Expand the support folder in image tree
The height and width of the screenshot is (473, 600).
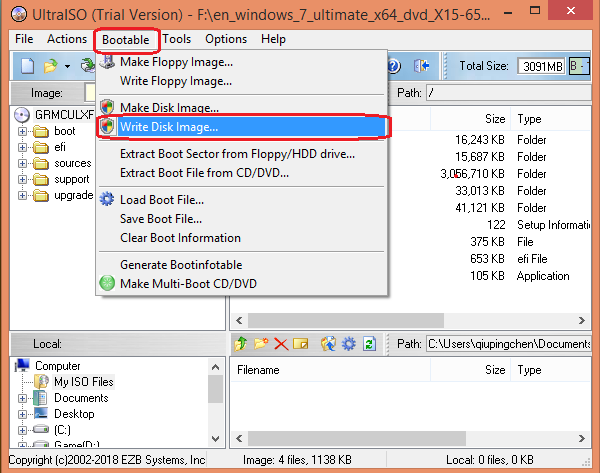point(22,179)
